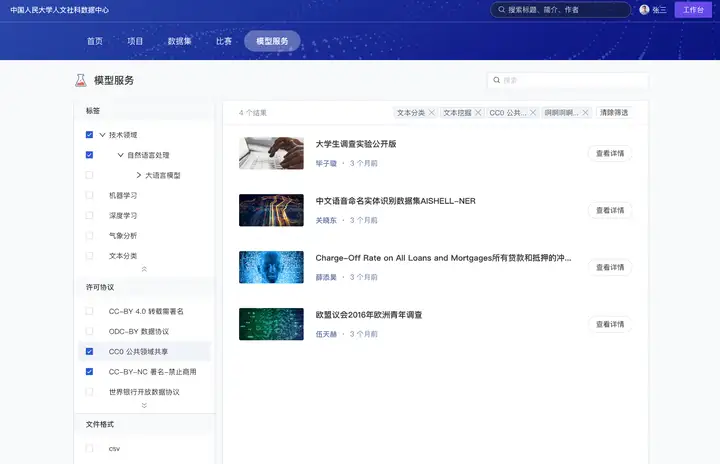The width and height of the screenshot is (720, 464).
Task: Go to the 比赛 nav tab
Action: point(224,41)
